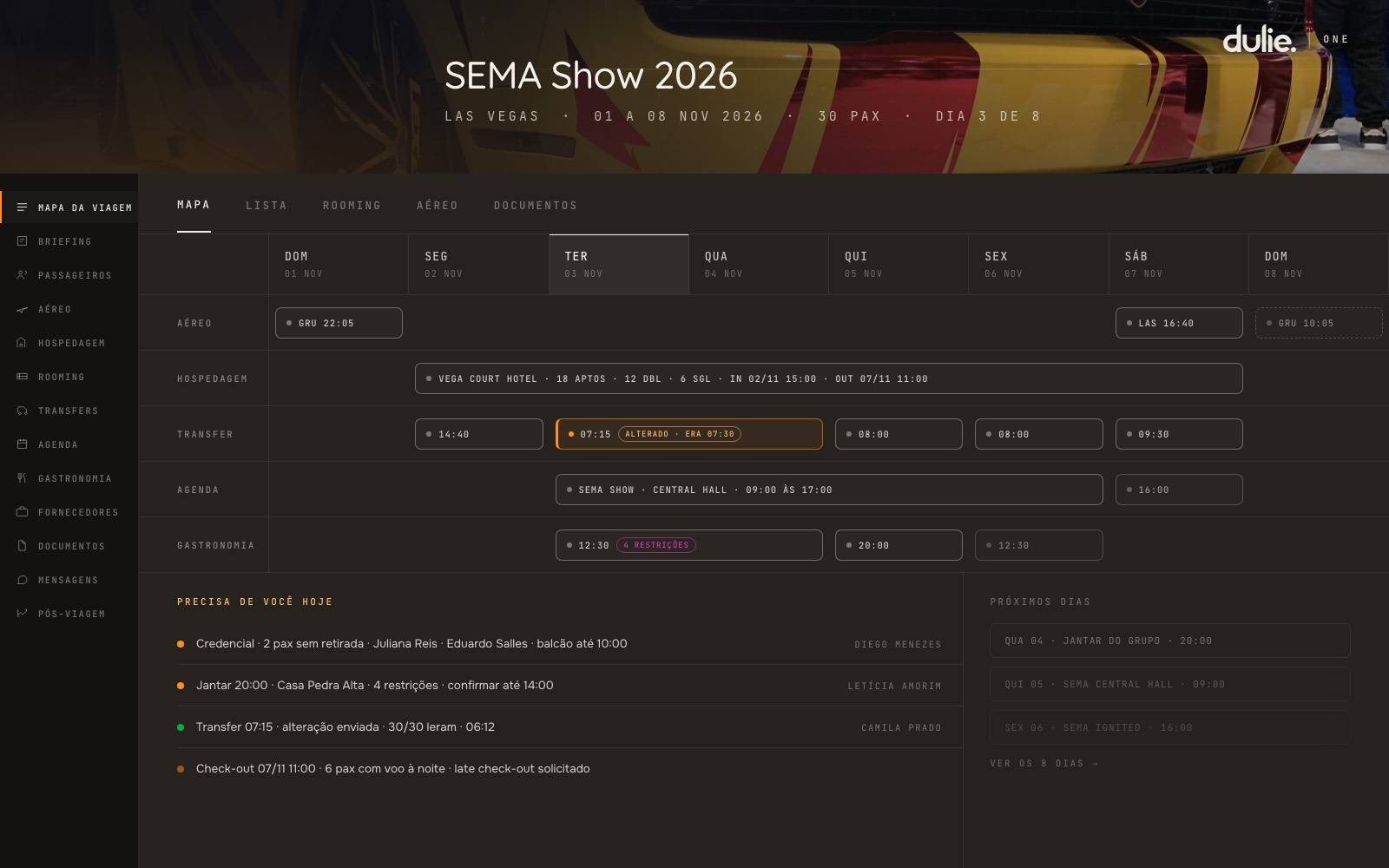1389x868 pixels.
Task: Click the dulie logo in header
Action: click(1259, 39)
